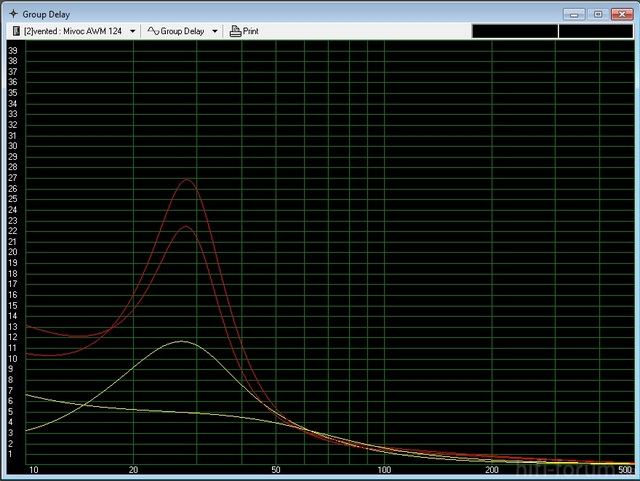This screenshot has width=640, height=481.
Task: Click the peak of the second red curve
Action: pyautogui.click(x=185, y=226)
